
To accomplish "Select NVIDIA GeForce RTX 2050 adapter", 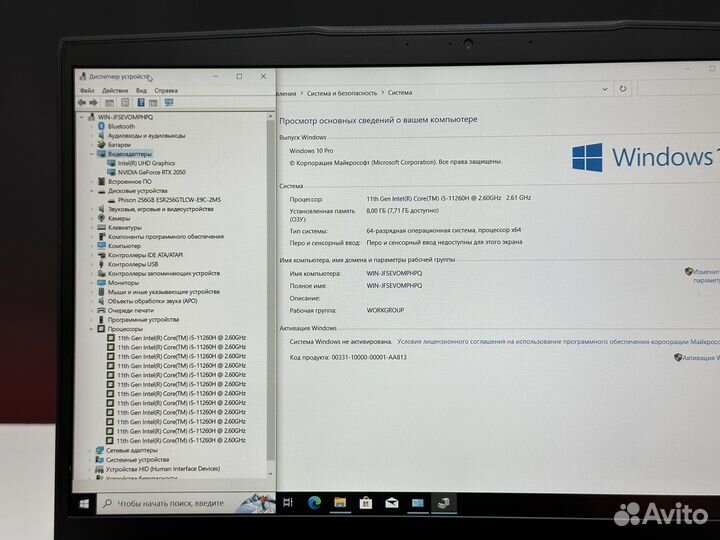I will [x=152, y=172].
